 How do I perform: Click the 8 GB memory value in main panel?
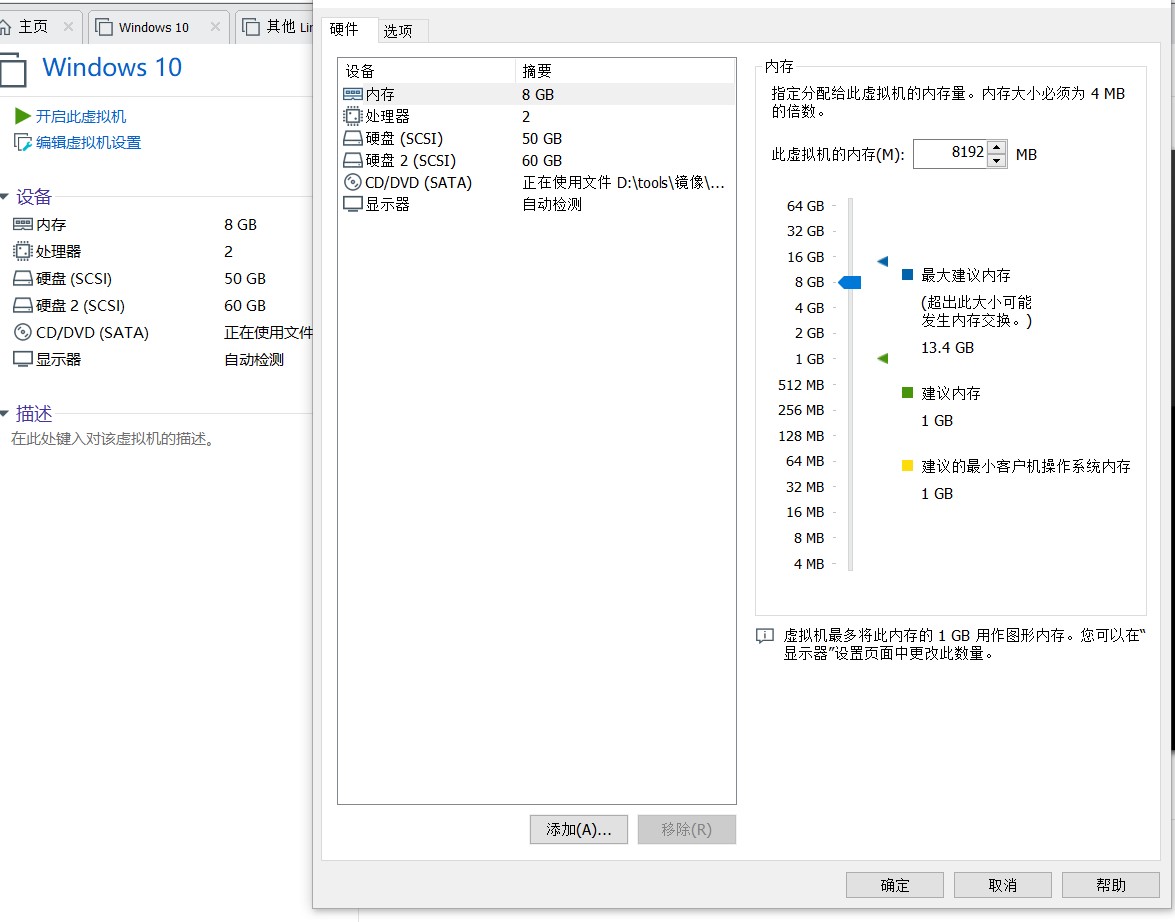(241, 225)
